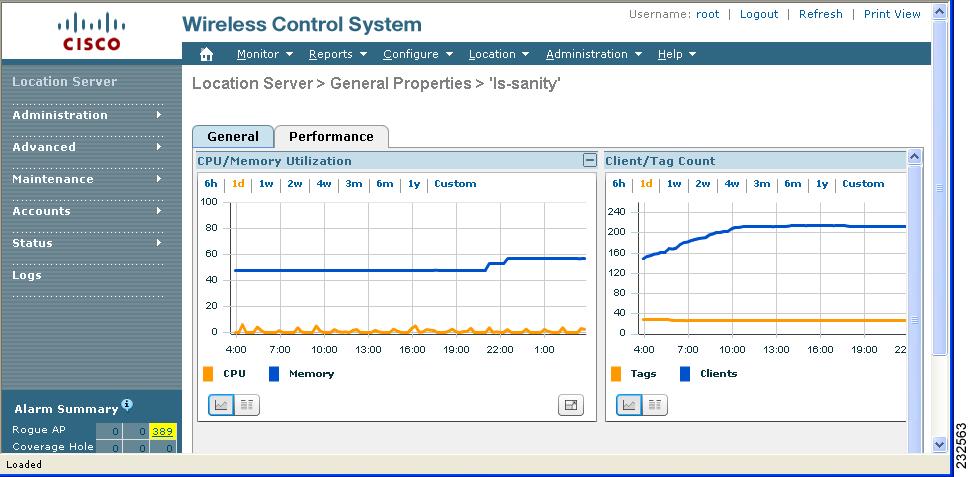This screenshot has width=970, height=477.
Task: Set CPU/Memory range to 1y
Action: [x=414, y=184]
